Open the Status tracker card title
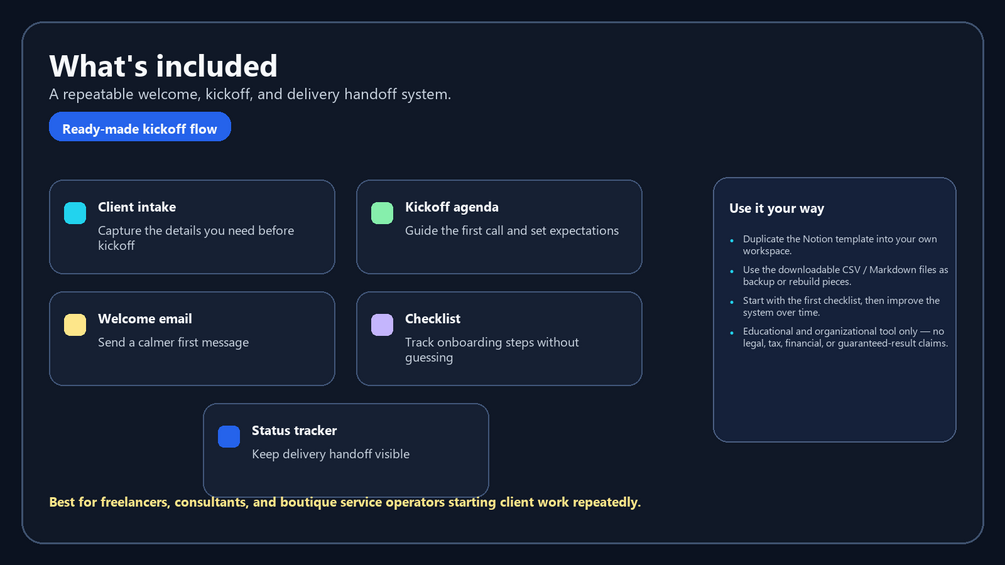1005x565 pixels. coord(294,430)
